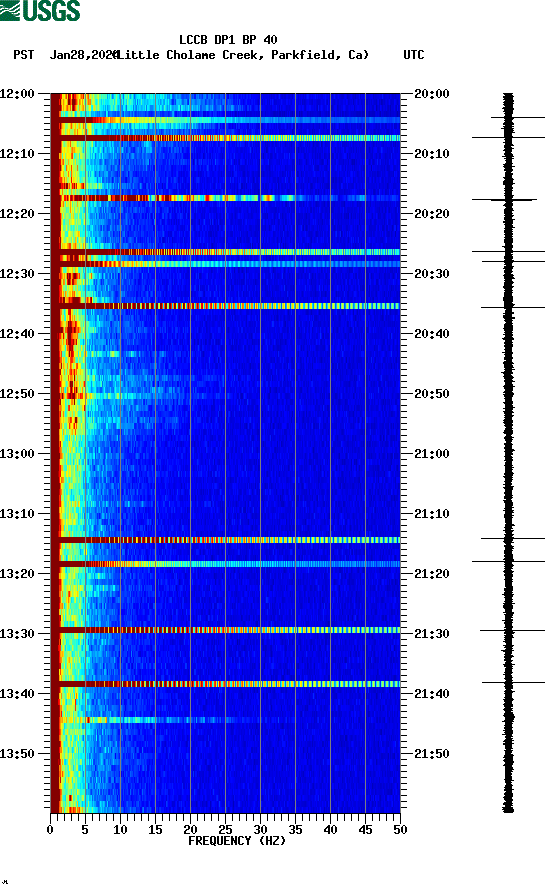552x893 pixels.
Task: Click the broadband event band near 12:07
Action: [226, 138]
